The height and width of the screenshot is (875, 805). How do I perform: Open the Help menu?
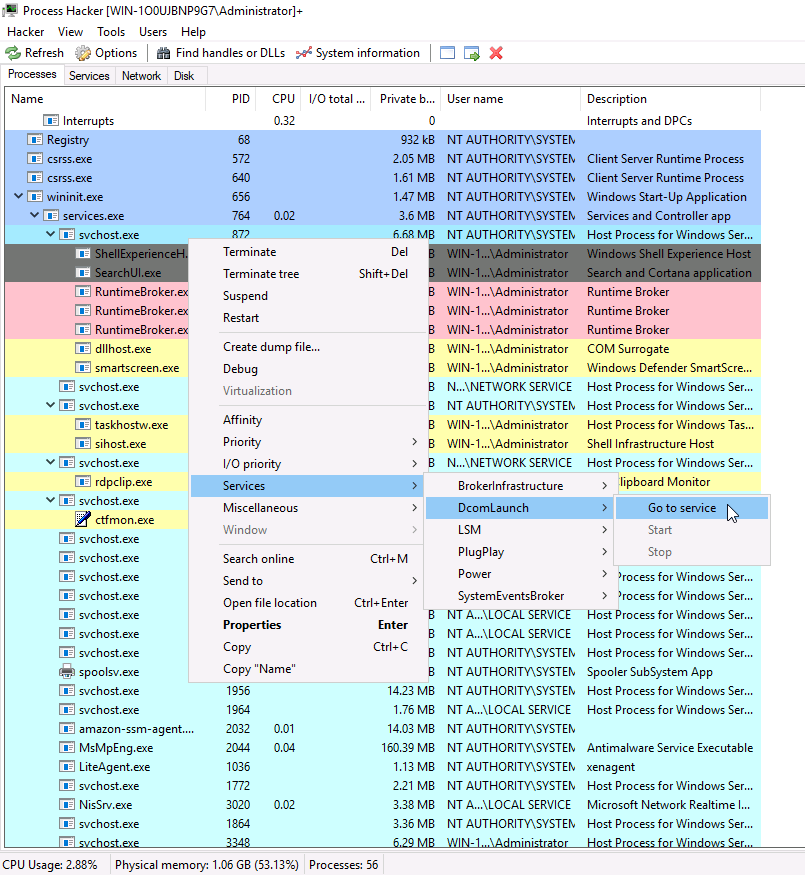(194, 32)
